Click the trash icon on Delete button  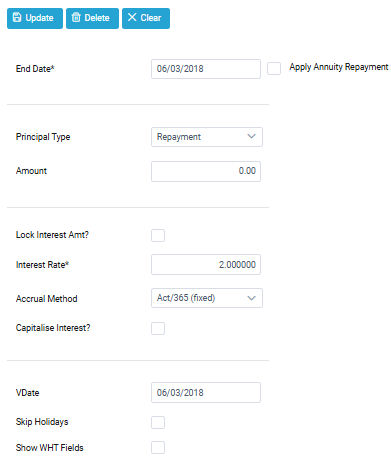(76, 17)
